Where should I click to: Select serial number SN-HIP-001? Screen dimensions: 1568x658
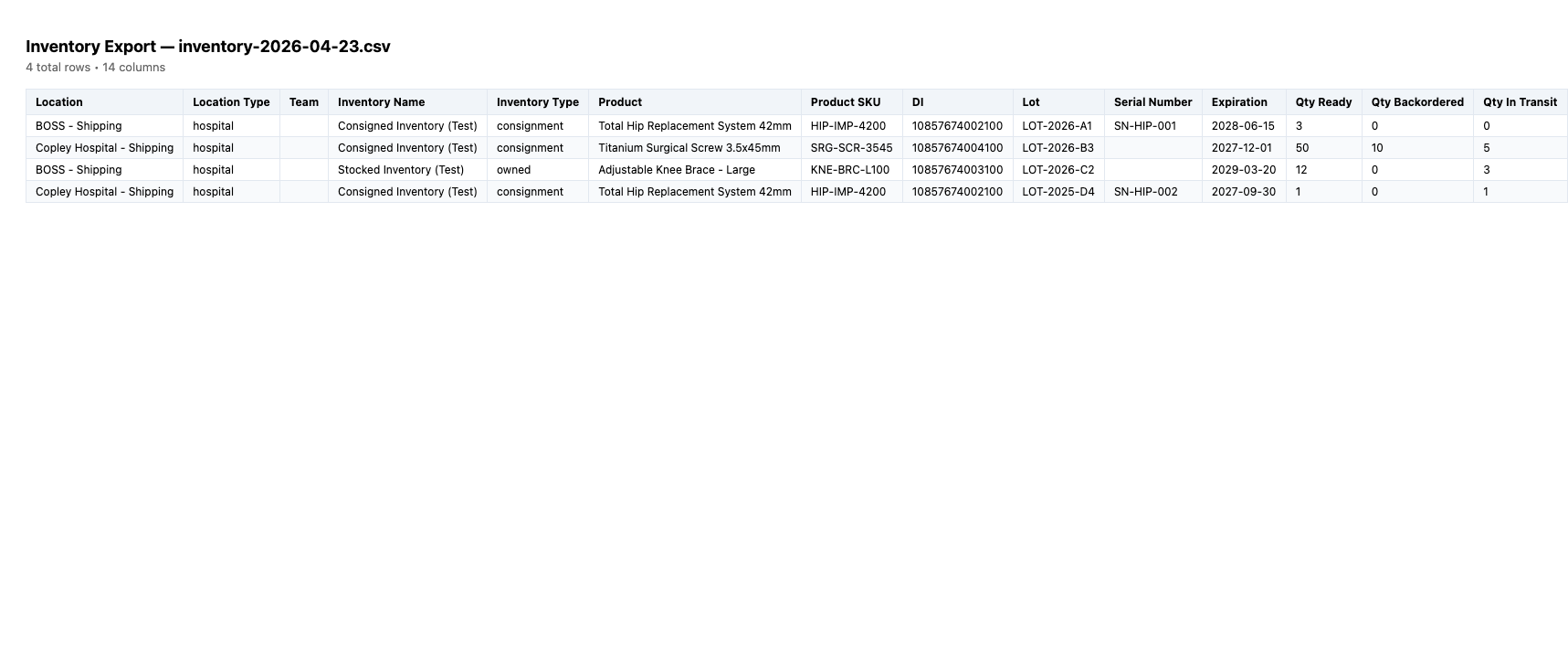[1145, 126]
